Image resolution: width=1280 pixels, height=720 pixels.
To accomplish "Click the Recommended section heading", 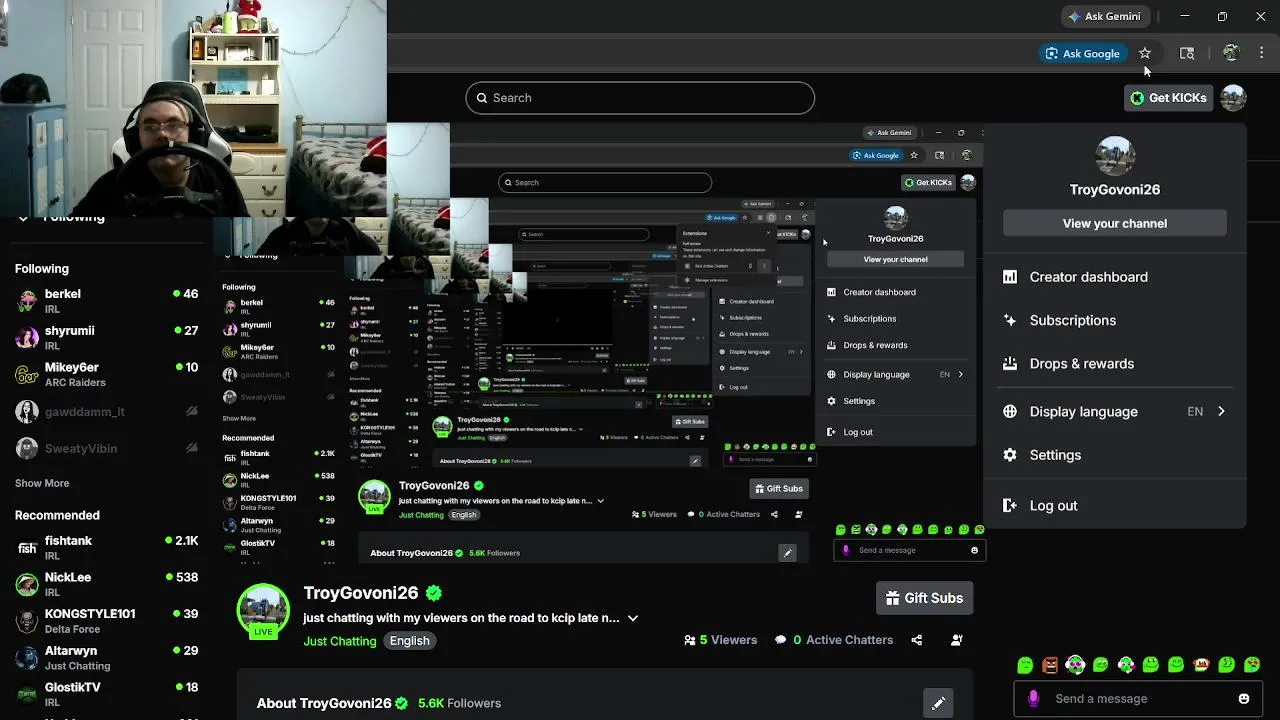I will 57,515.
